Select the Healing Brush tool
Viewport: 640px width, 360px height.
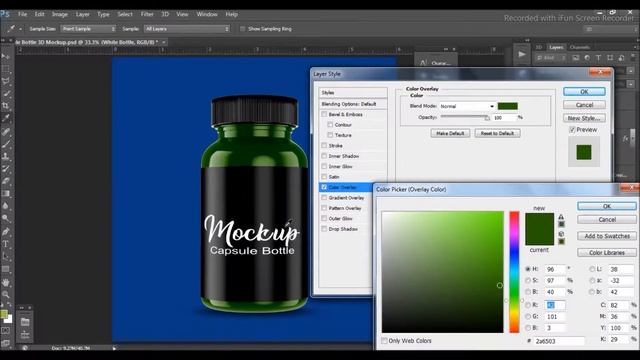6,131
